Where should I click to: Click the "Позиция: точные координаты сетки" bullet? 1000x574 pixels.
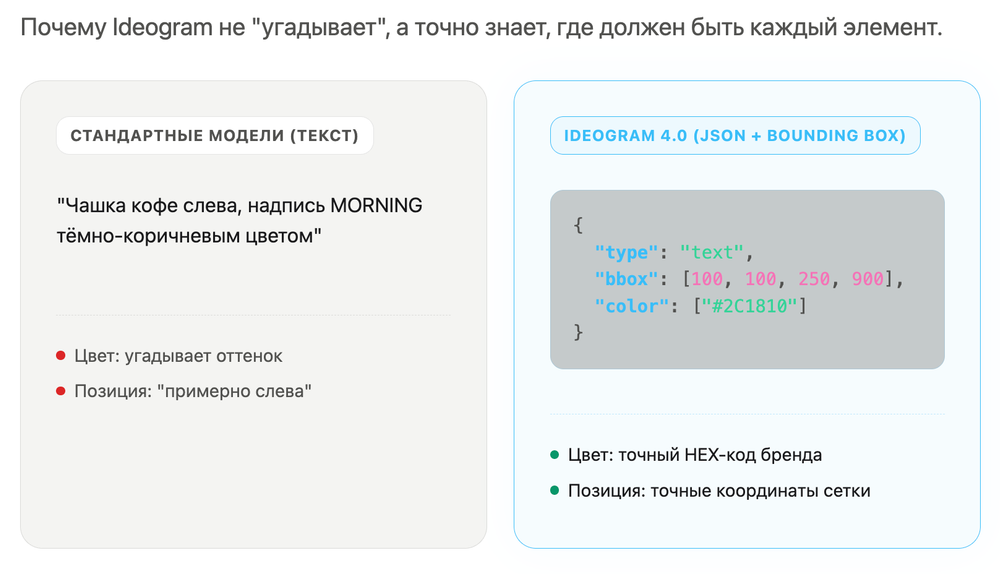(719, 490)
